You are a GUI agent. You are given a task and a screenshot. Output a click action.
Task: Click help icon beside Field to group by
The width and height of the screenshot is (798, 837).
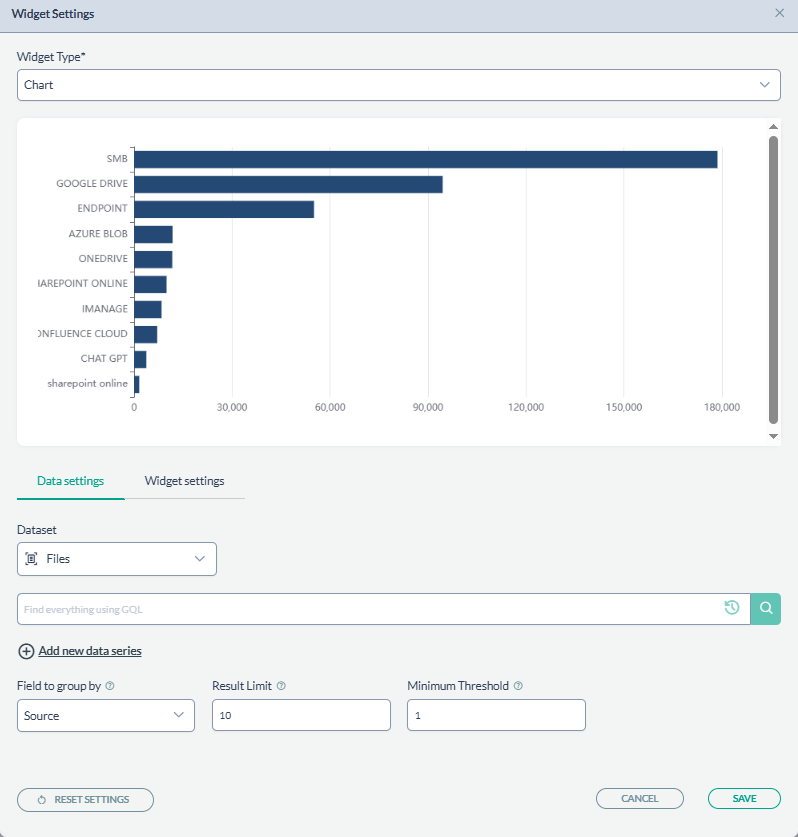(x=110, y=686)
